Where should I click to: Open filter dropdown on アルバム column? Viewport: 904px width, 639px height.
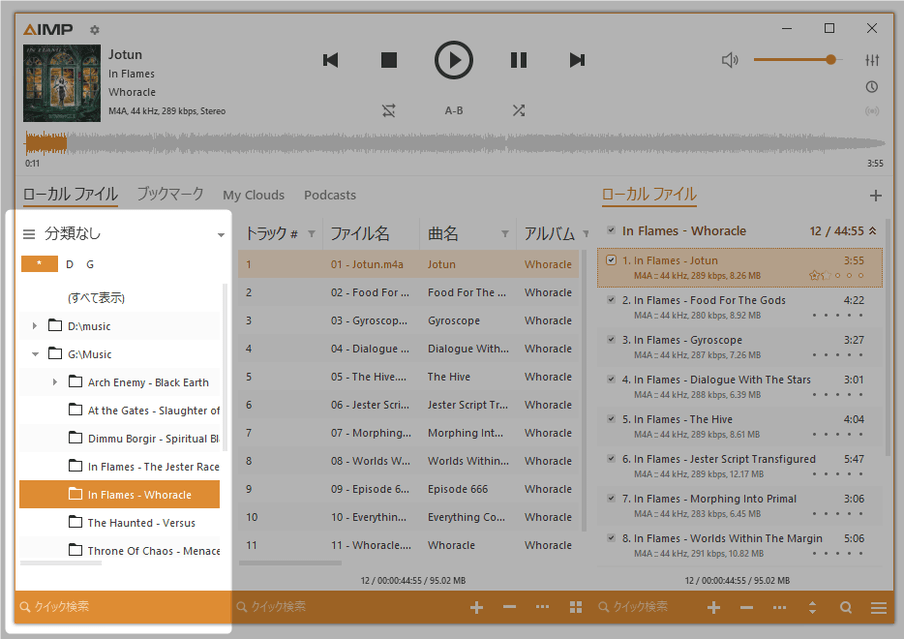pyautogui.click(x=586, y=234)
